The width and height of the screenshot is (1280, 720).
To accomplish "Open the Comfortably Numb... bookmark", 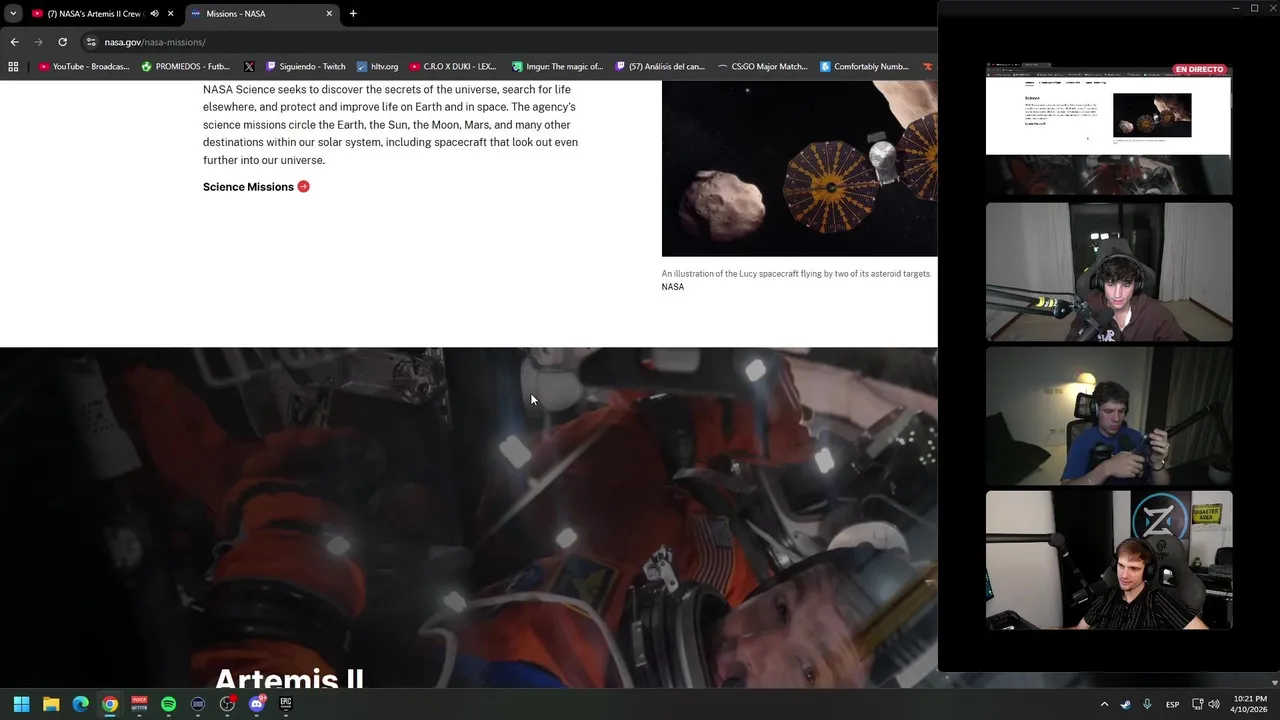I will click(865, 67).
